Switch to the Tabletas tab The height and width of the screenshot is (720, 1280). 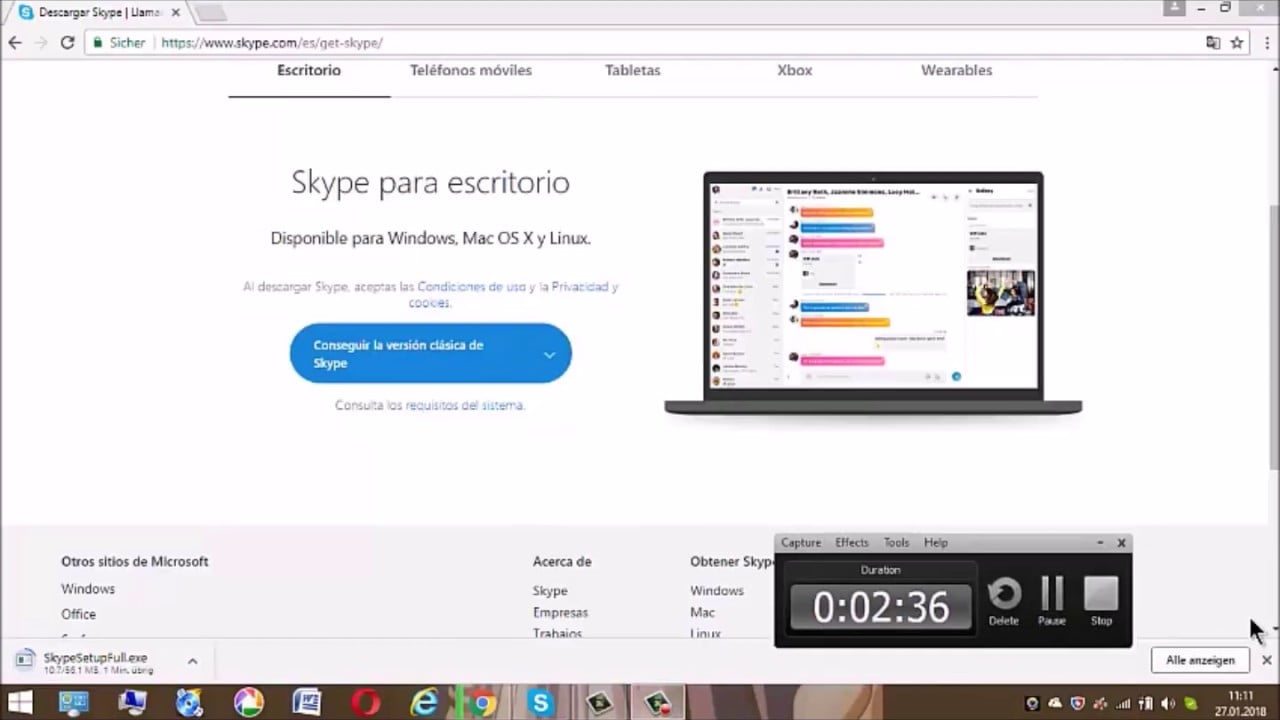[633, 70]
